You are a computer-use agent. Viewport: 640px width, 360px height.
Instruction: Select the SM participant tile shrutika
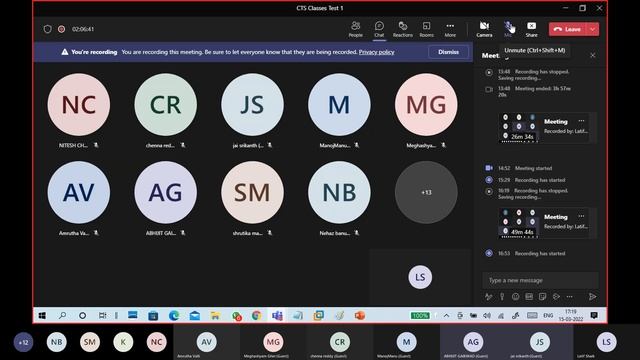pyautogui.click(x=252, y=192)
